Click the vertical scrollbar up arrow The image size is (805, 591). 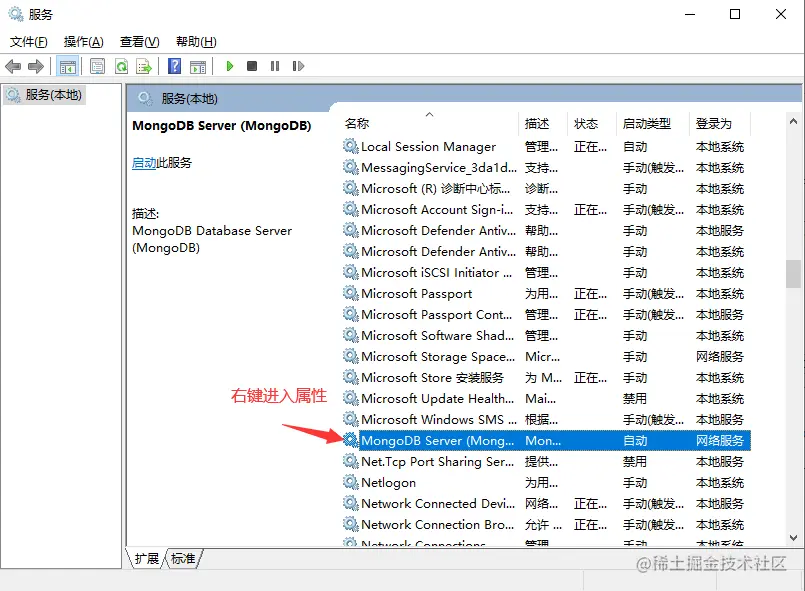tap(793, 122)
